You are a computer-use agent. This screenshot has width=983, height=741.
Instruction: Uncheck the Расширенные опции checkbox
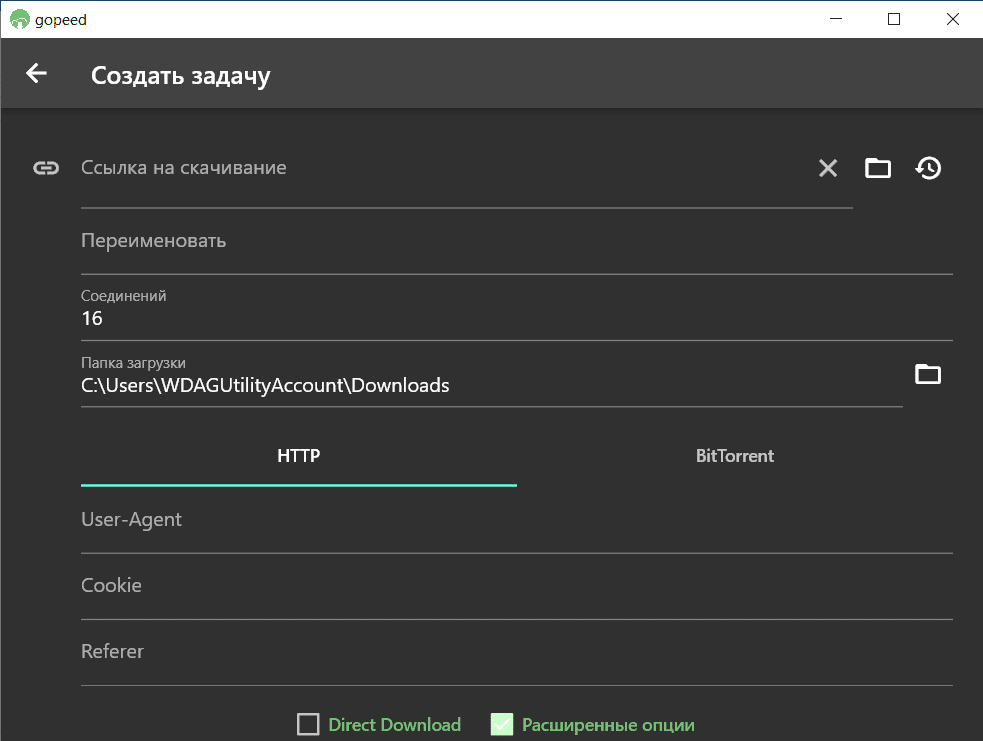click(x=502, y=724)
